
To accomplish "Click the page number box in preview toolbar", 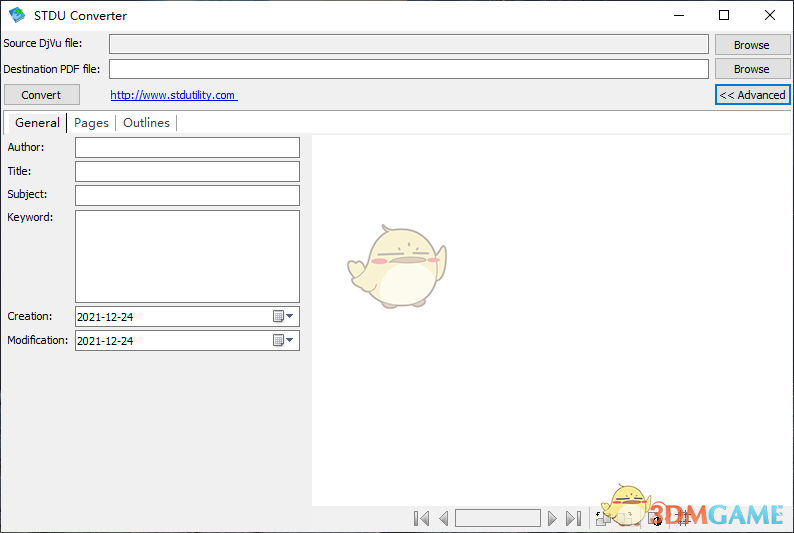I will pos(498,518).
